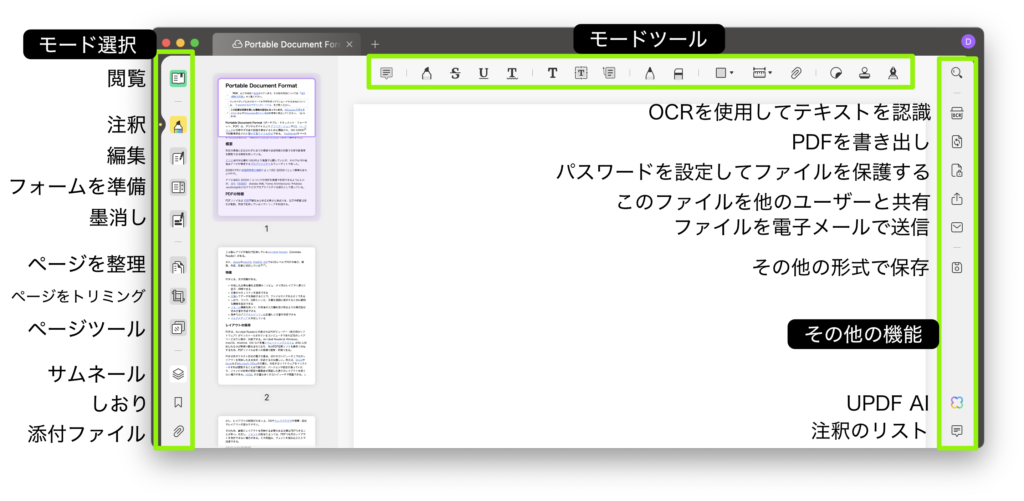Open the Shapes rectangle dropdown
Viewport: 1024px width, 501px height.
[x=724, y=73]
